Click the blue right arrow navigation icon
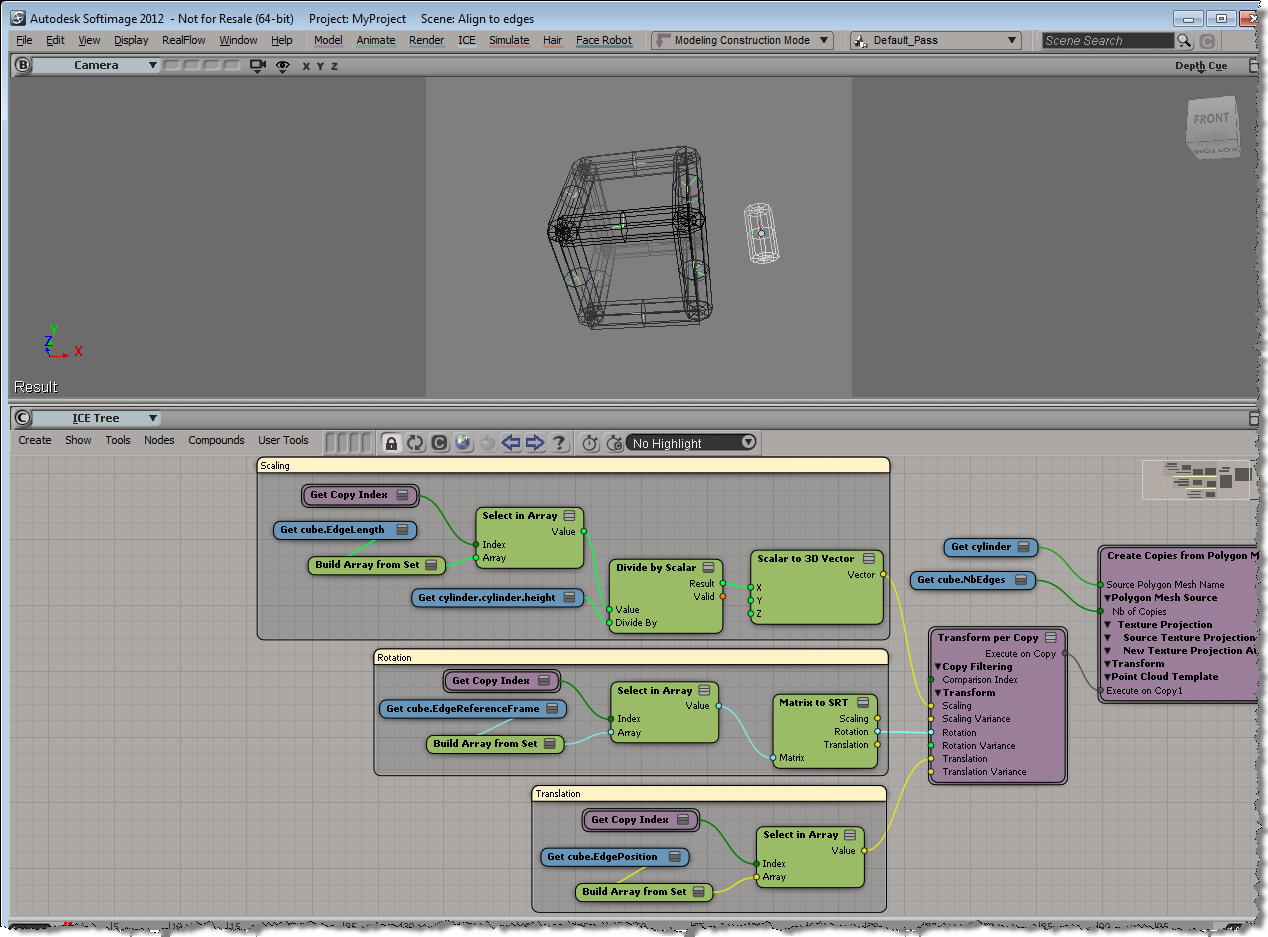Screen dimensions: 1268x937 [535, 442]
